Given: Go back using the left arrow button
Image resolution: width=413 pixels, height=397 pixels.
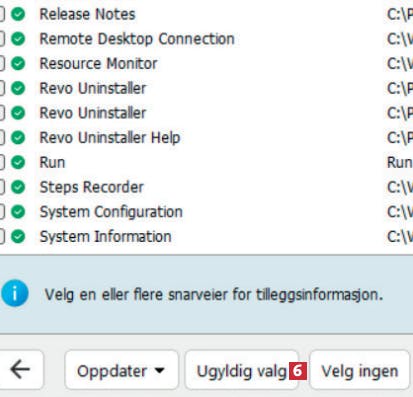Looking at the screenshot, I should [x=21, y=369].
